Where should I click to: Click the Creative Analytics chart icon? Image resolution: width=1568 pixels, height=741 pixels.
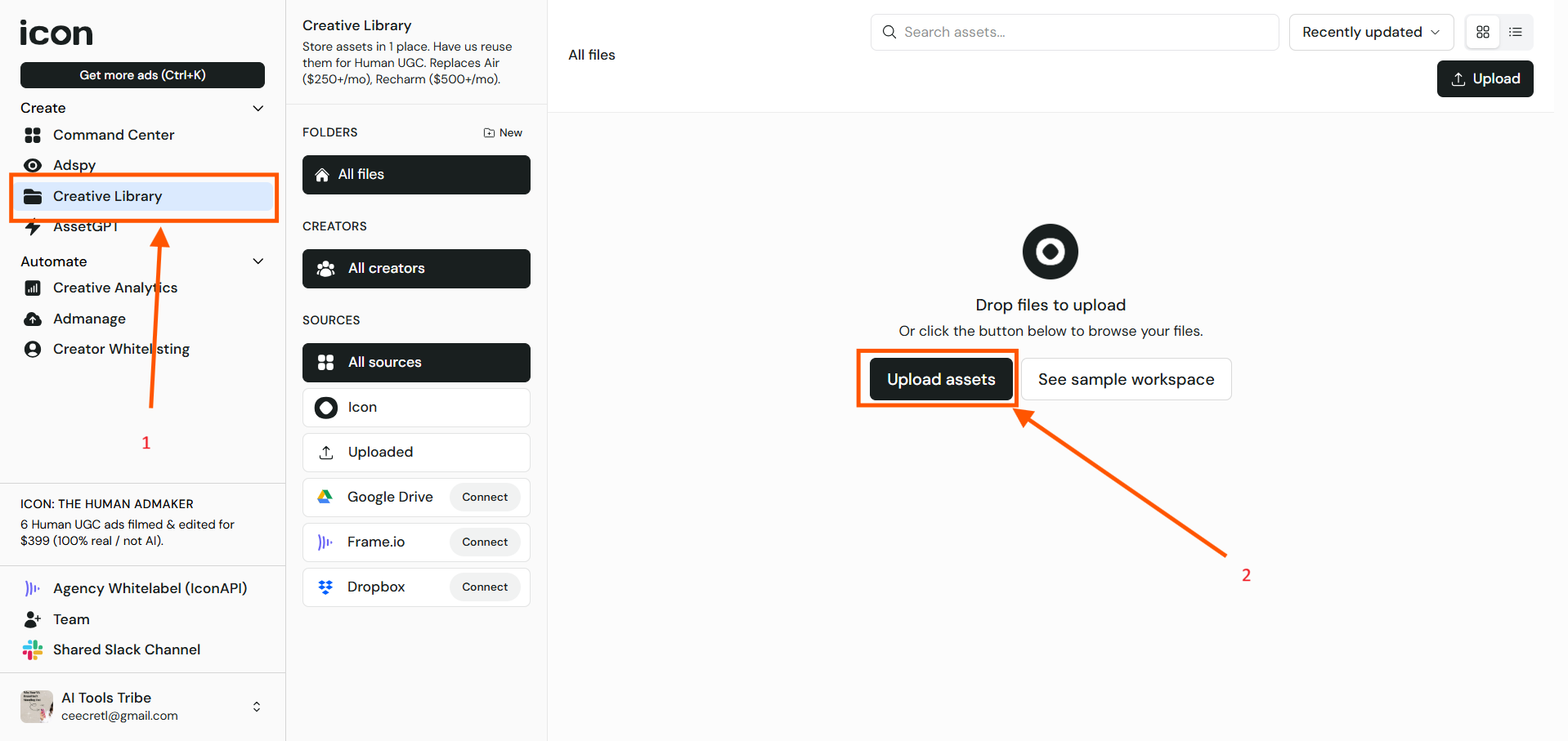(x=33, y=288)
